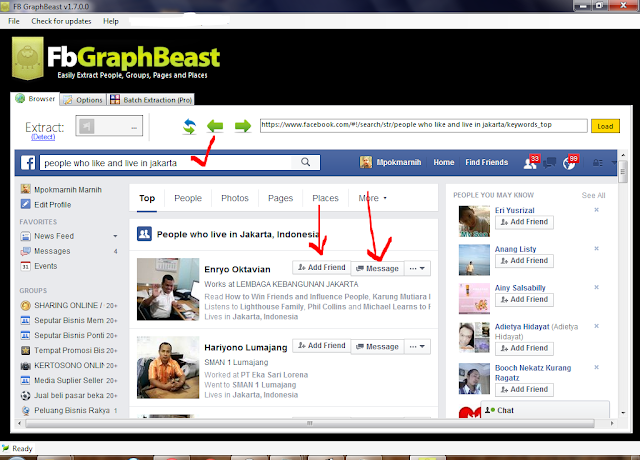
Task: Click the KERTOSONO ONLINE group icon
Action: point(25,366)
